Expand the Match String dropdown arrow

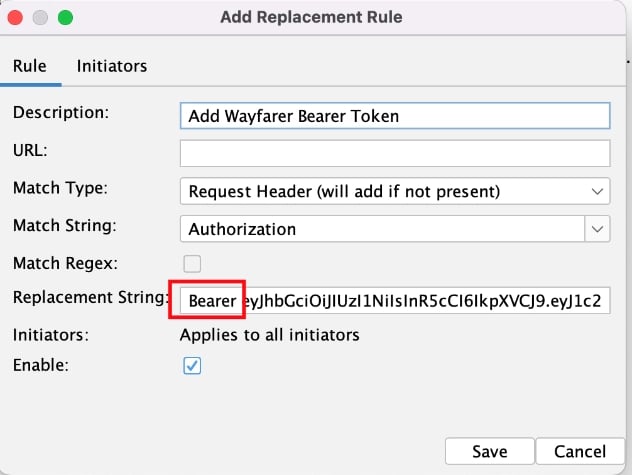tap(597, 229)
